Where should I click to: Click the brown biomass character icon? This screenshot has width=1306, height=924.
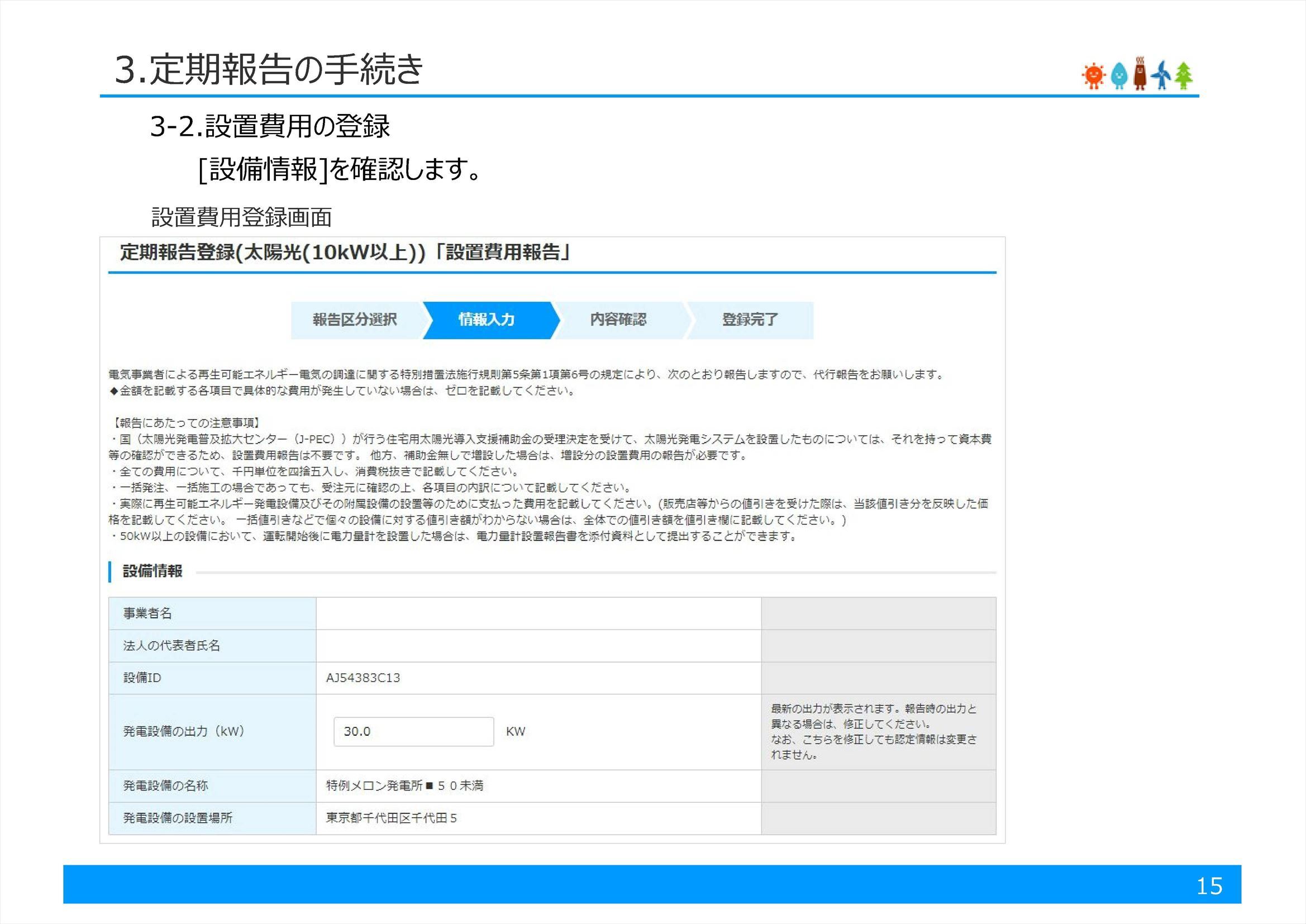(1140, 73)
